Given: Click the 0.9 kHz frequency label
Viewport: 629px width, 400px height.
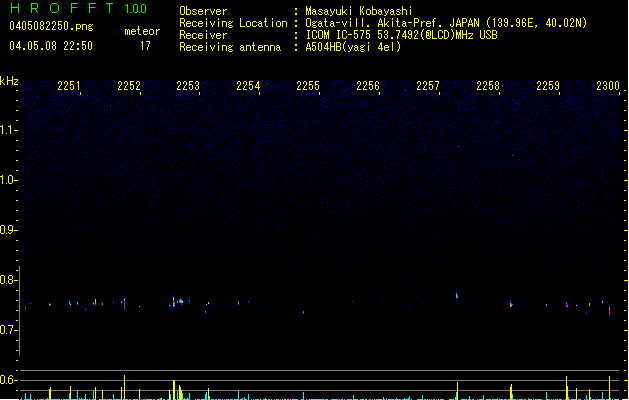Looking at the screenshot, I should click(8, 229).
